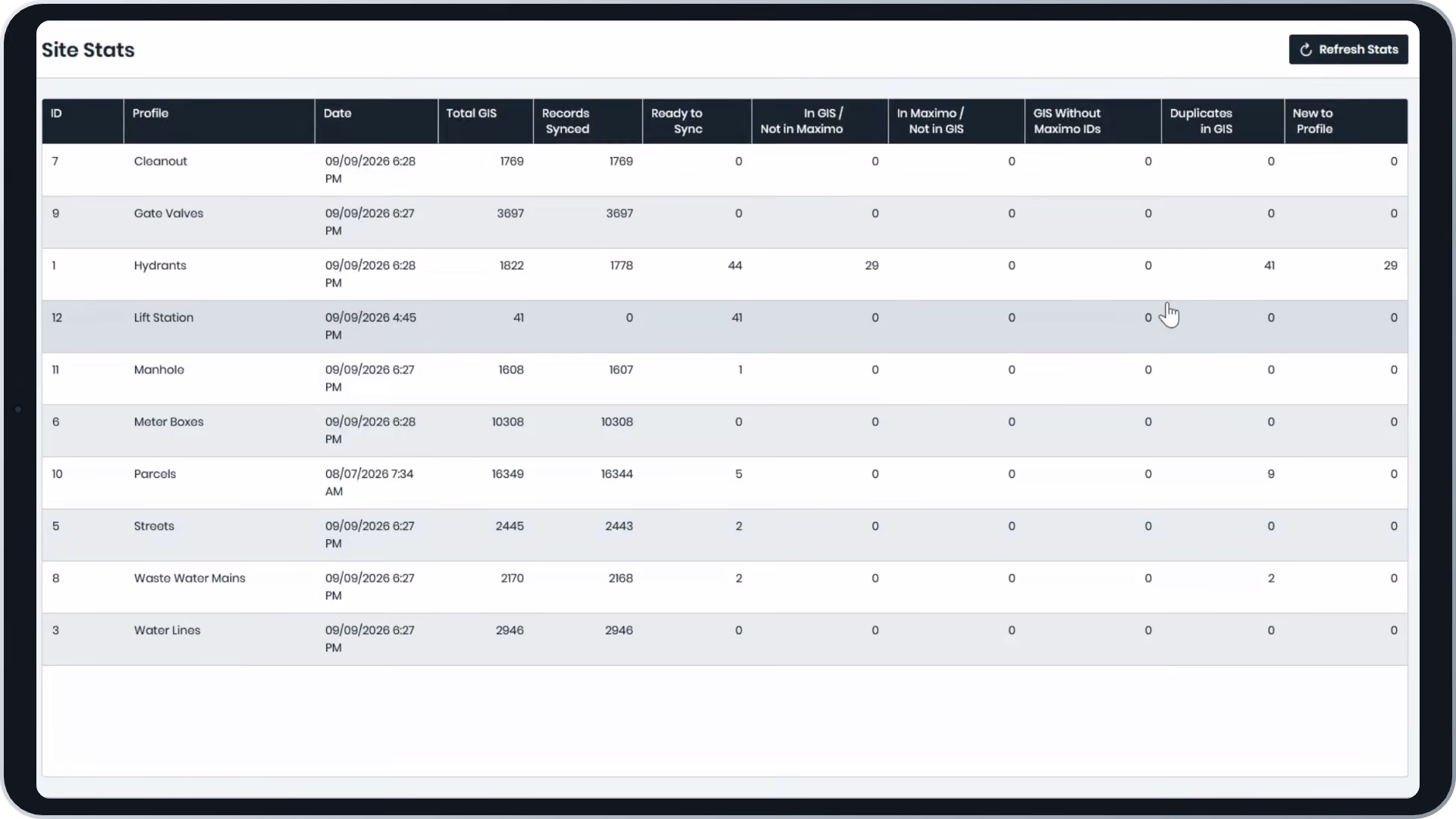Click In GIS / Not in Maximo header

point(820,121)
